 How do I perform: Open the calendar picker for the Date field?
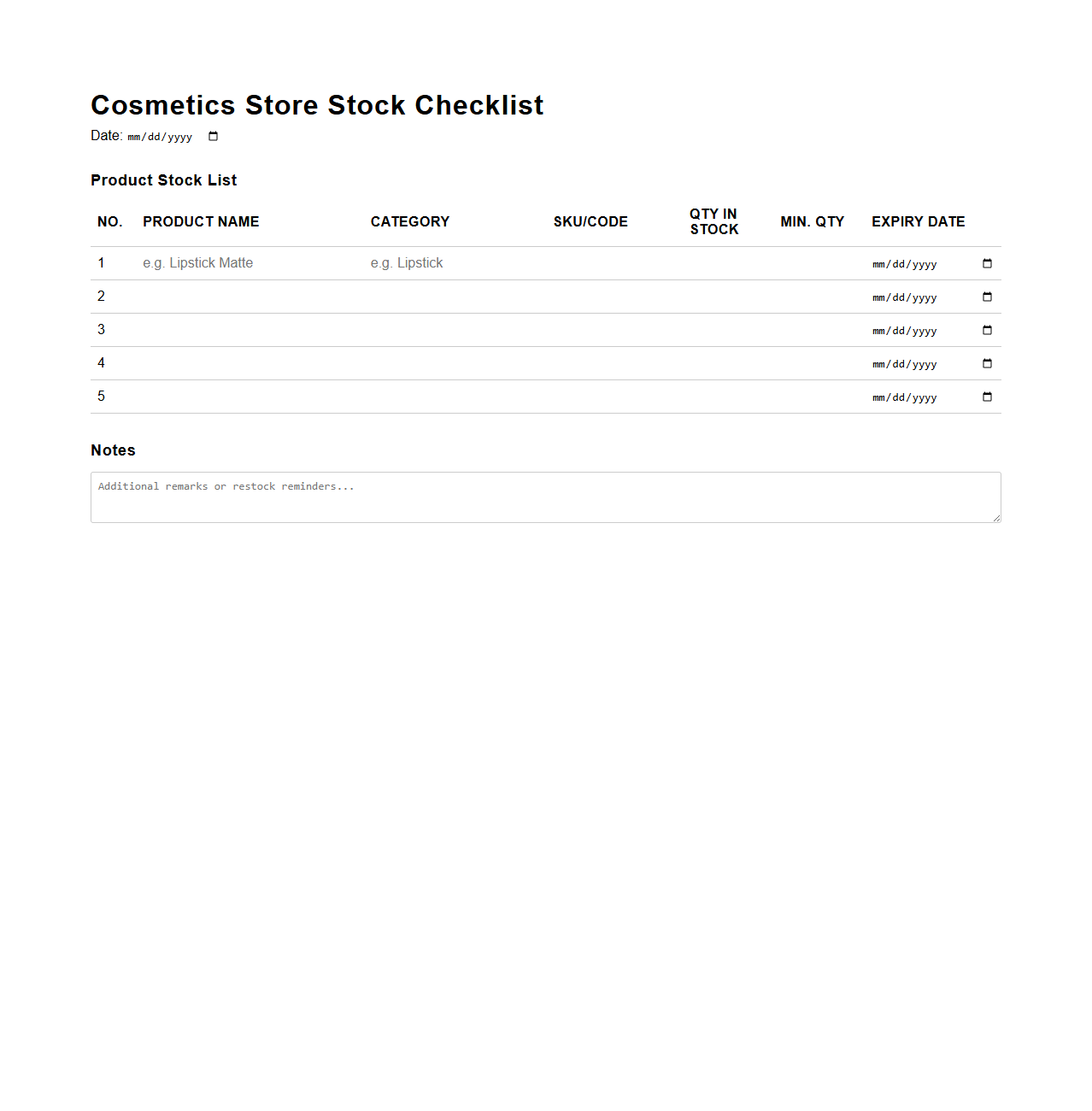[x=213, y=136]
